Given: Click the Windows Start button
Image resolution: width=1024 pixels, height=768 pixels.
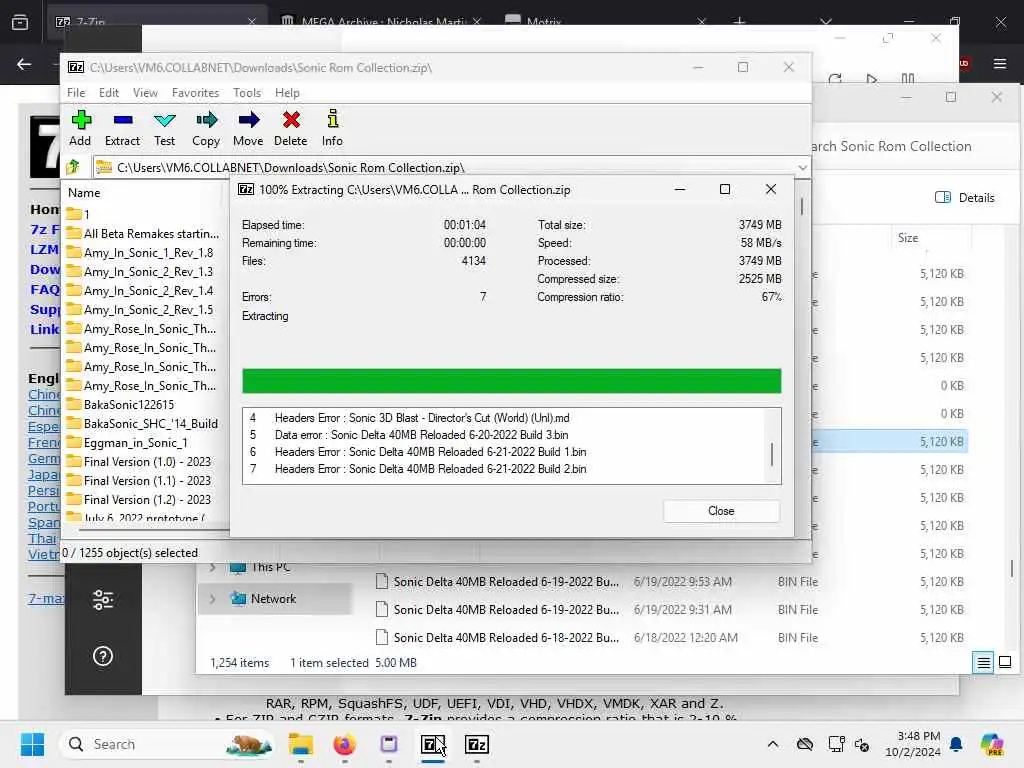Looking at the screenshot, I should click(32, 744).
